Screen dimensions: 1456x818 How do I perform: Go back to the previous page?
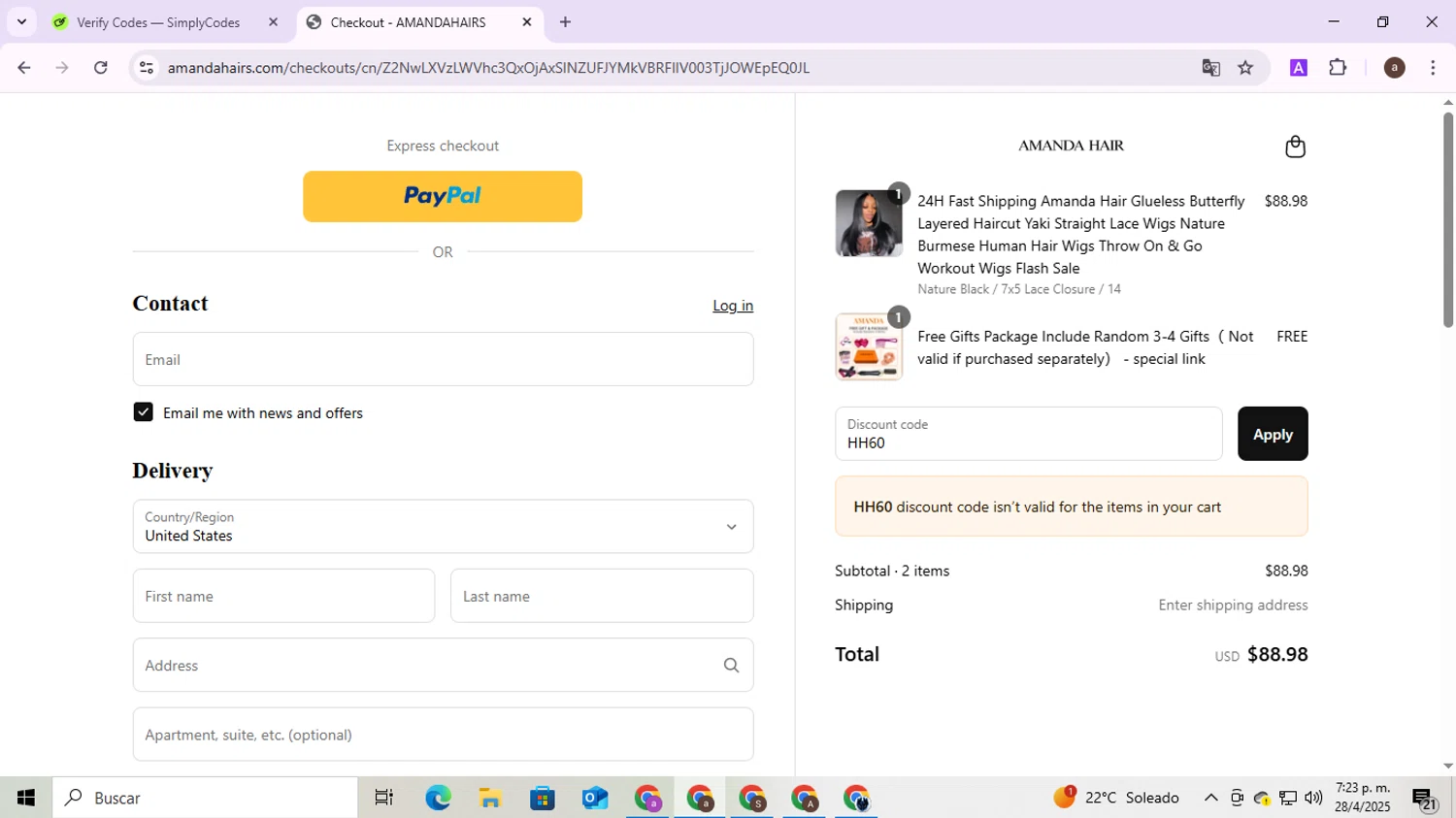(x=24, y=68)
